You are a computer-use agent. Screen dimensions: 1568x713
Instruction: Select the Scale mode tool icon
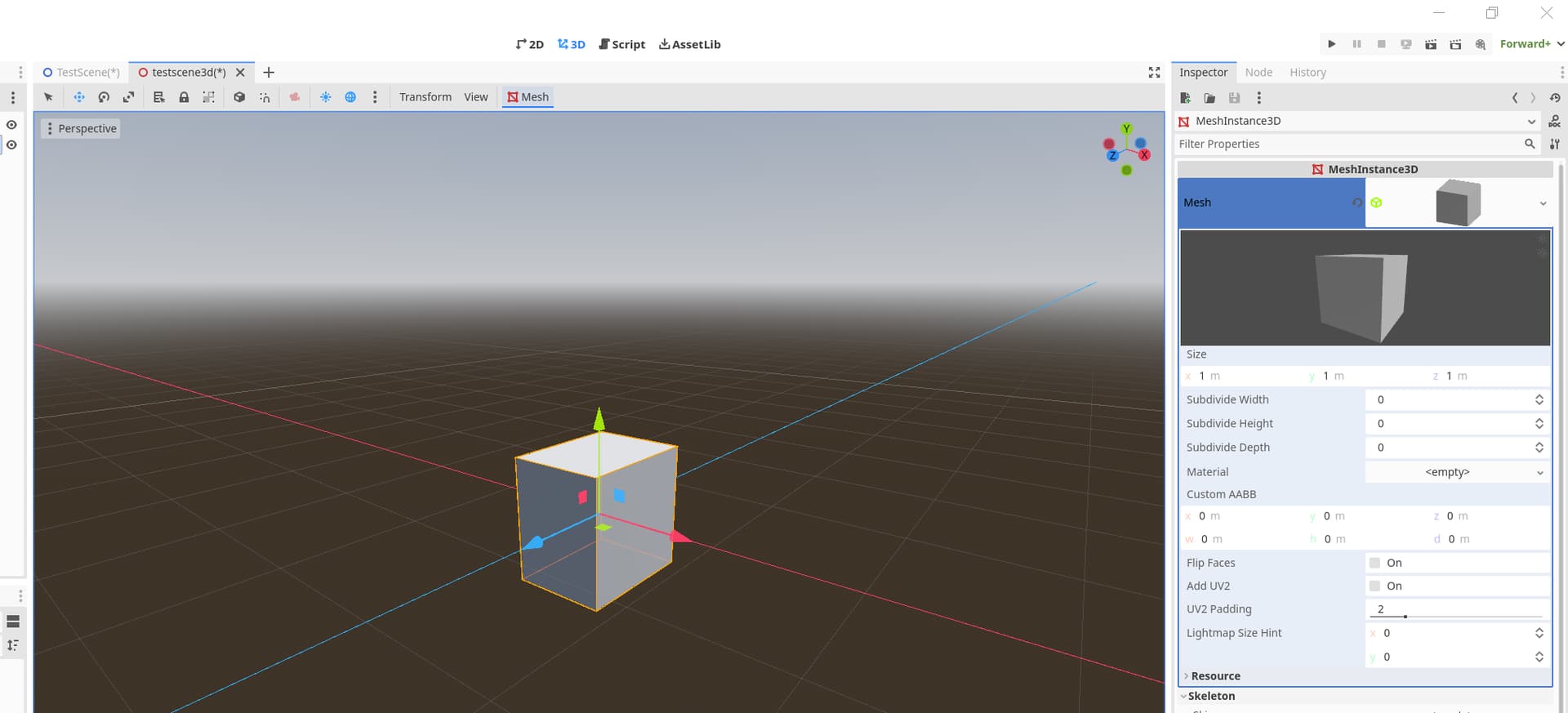click(x=128, y=97)
